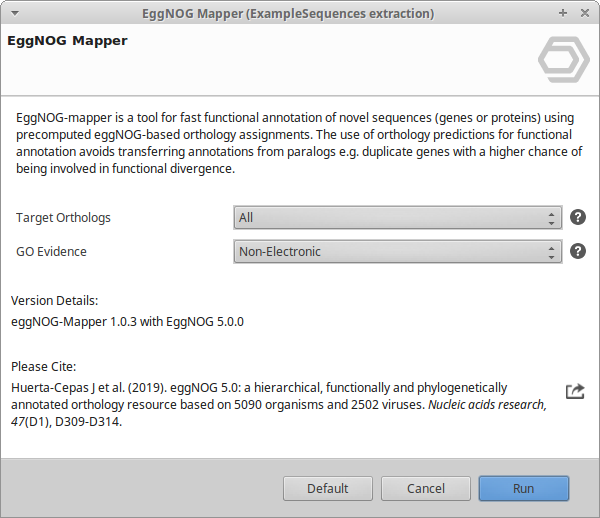Screen dimensions: 600x518
Task: Click the tool description paragraph
Action: point(297,143)
